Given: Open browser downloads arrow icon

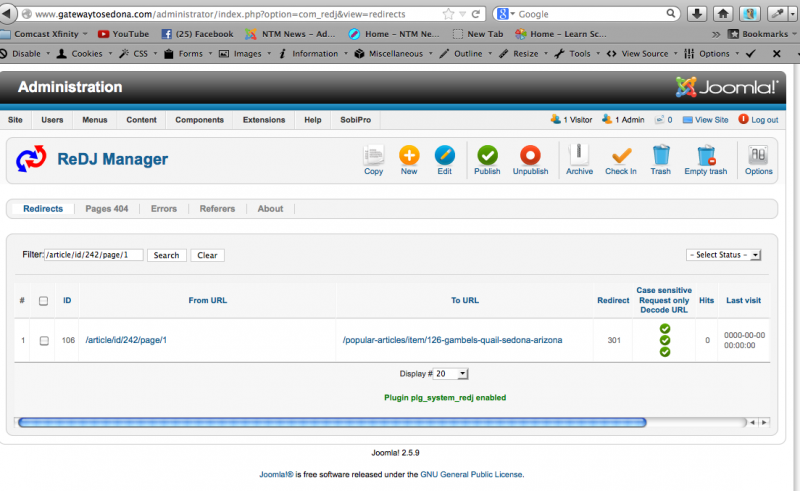Looking at the screenshot, I should pos(696,14).
